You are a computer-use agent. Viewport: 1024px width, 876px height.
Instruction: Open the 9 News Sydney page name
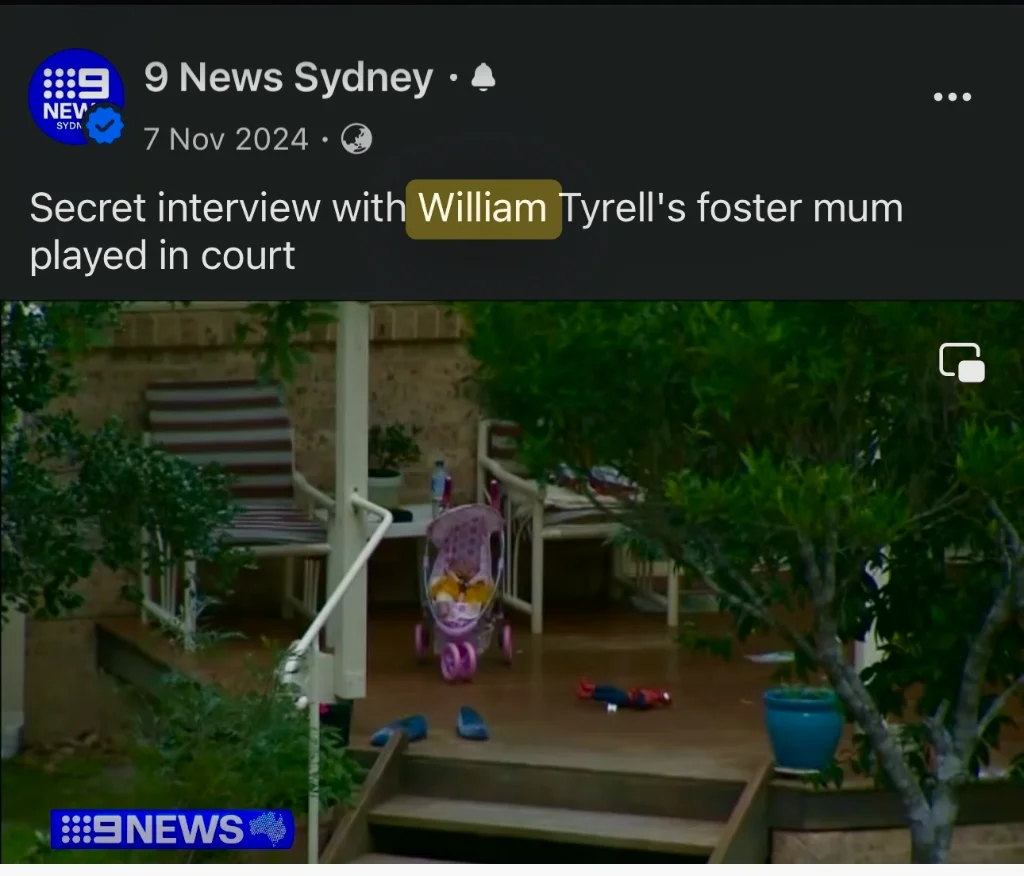coord(289,78)
